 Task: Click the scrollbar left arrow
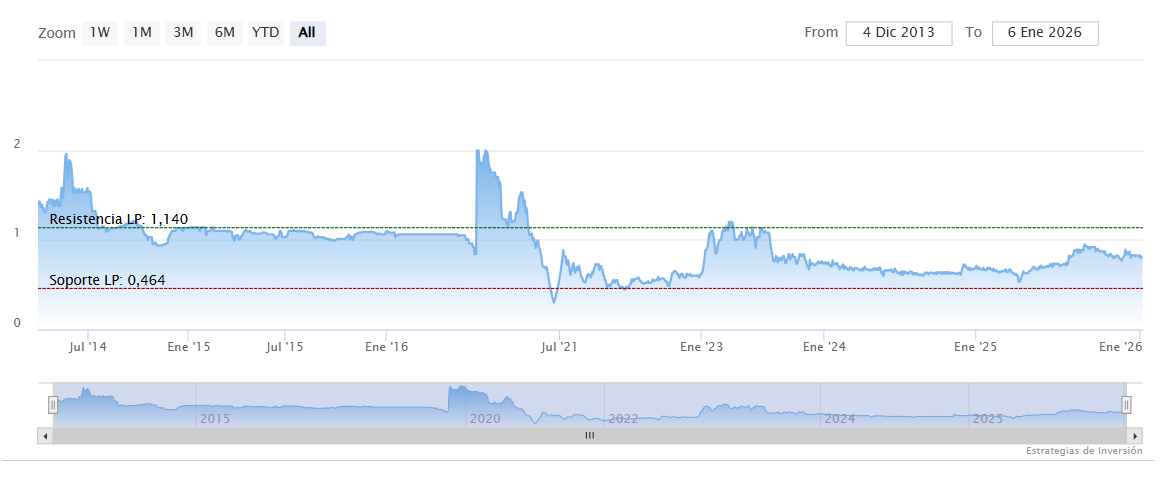coord(45,435)
